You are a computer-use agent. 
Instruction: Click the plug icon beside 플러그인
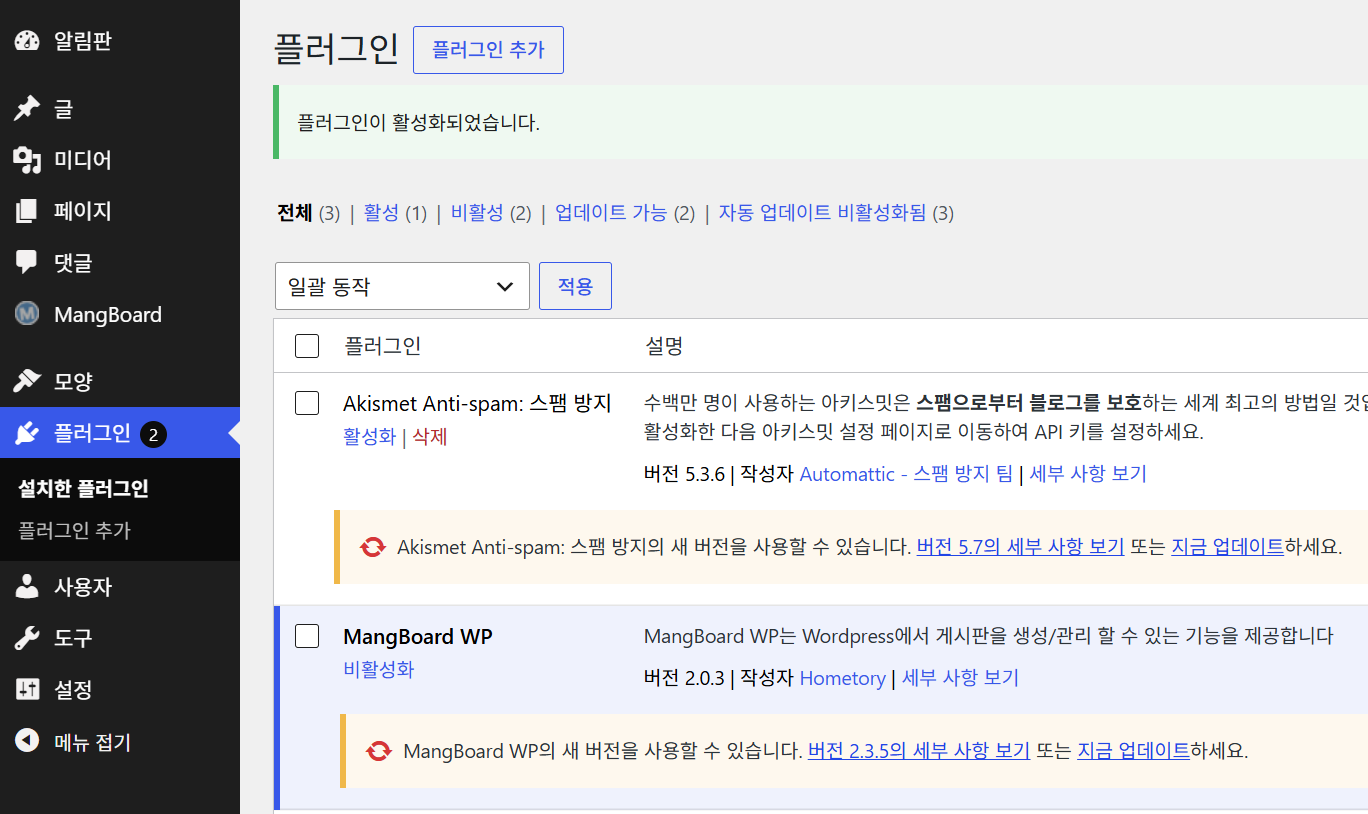point(27,433)
